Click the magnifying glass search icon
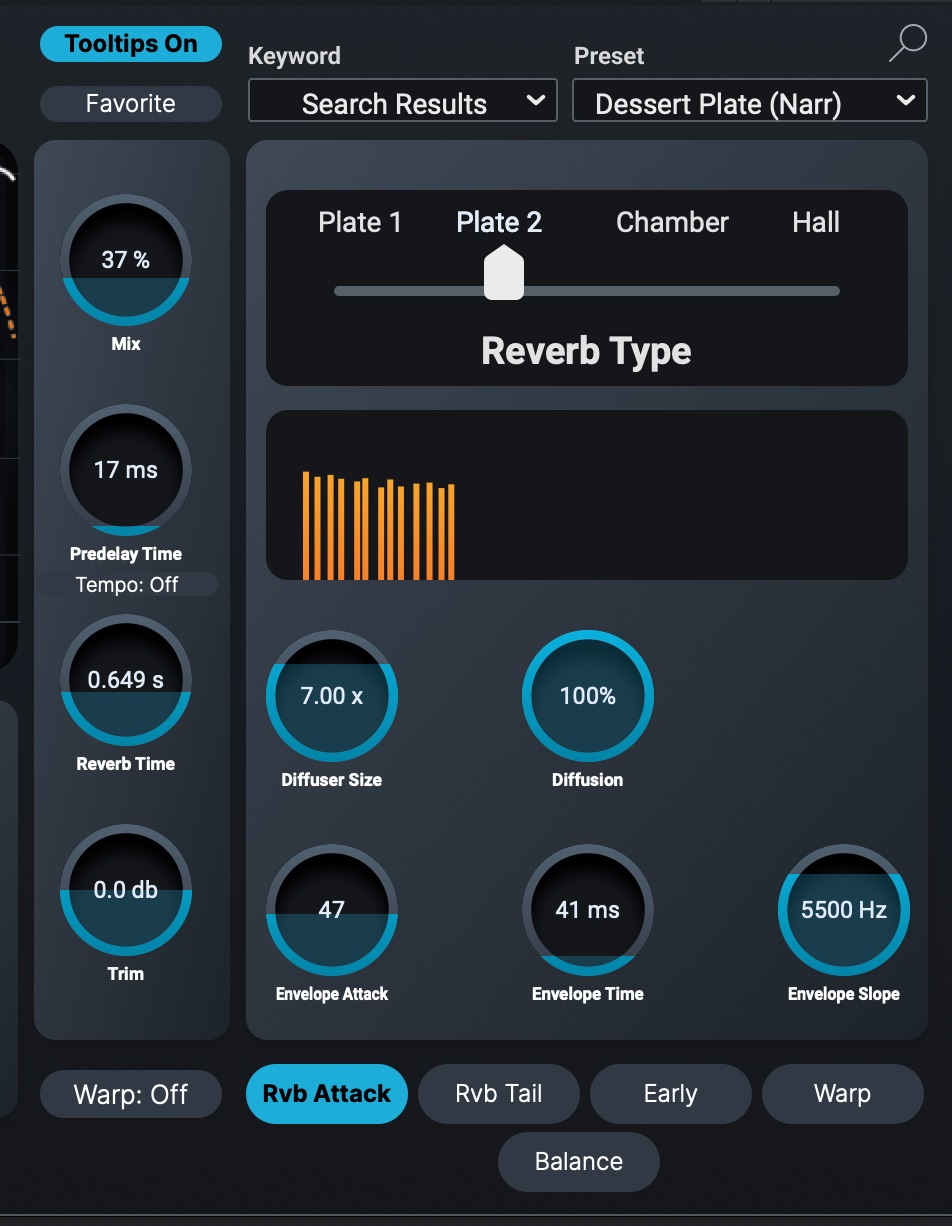 907,43
